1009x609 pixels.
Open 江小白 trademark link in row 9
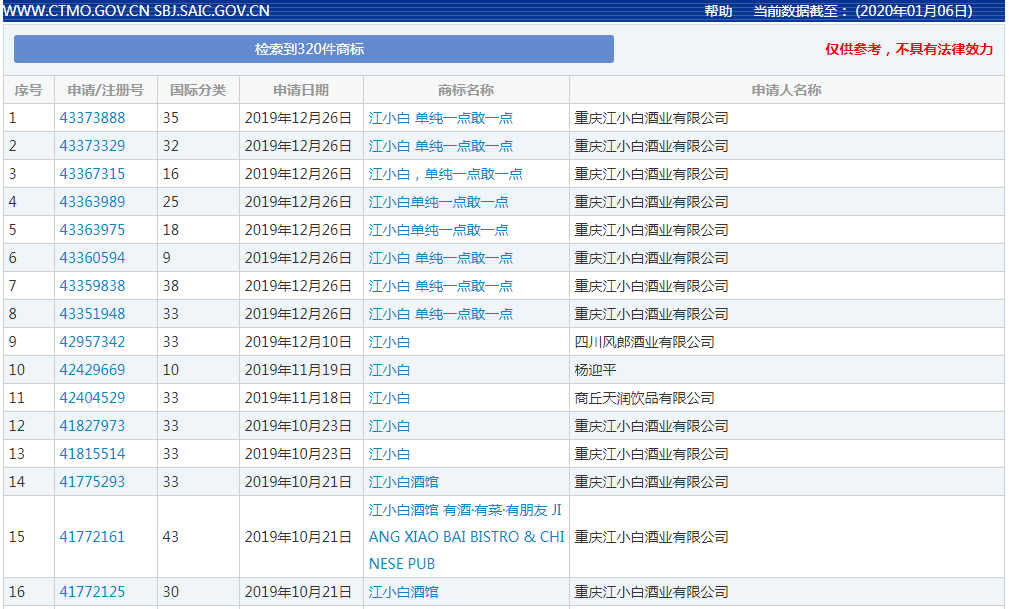[389, 342]
